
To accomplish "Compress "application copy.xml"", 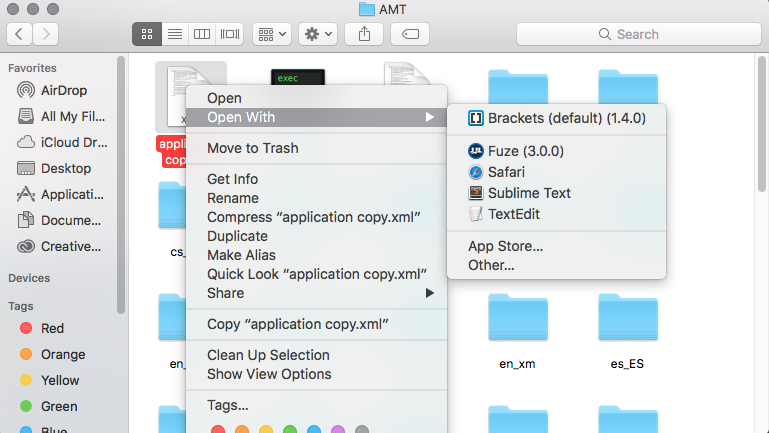I will [316, 217].
